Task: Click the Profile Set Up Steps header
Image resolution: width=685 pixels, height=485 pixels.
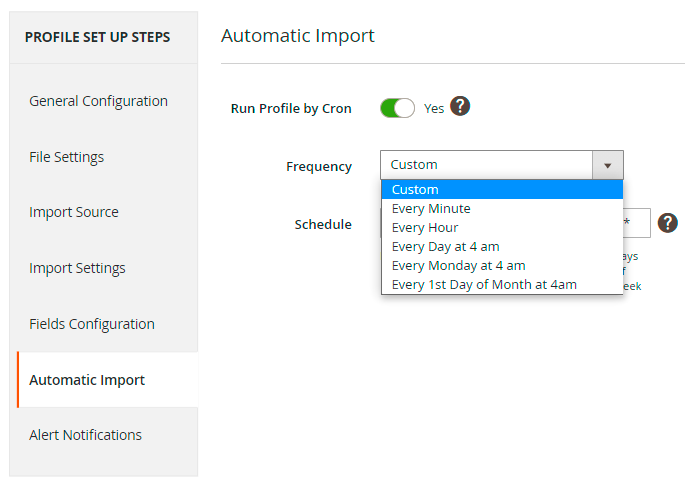Action: click(97, 37)
